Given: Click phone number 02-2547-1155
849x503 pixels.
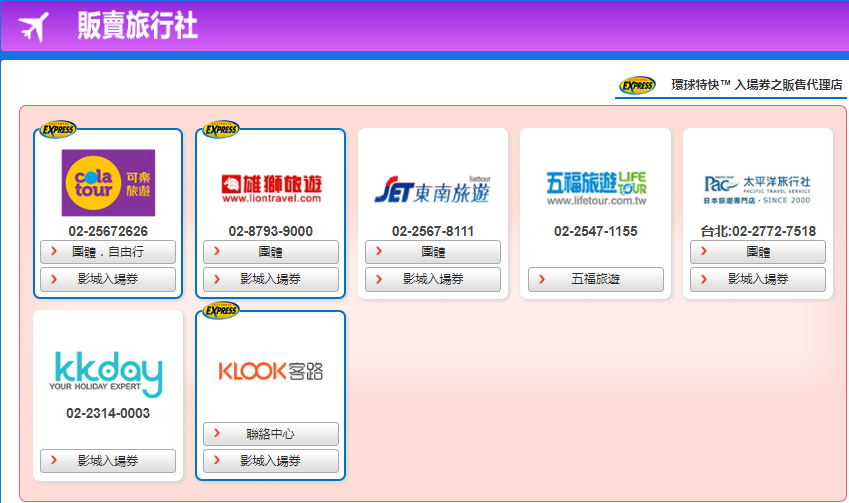Looking at the screenshot, I should (x=596, y=231).
